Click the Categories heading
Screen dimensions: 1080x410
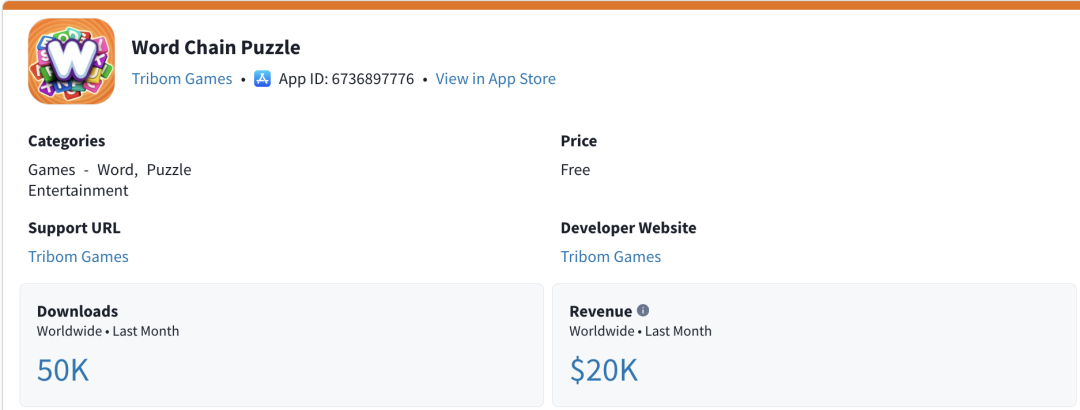pyautogui.click(x=67, y=141)
